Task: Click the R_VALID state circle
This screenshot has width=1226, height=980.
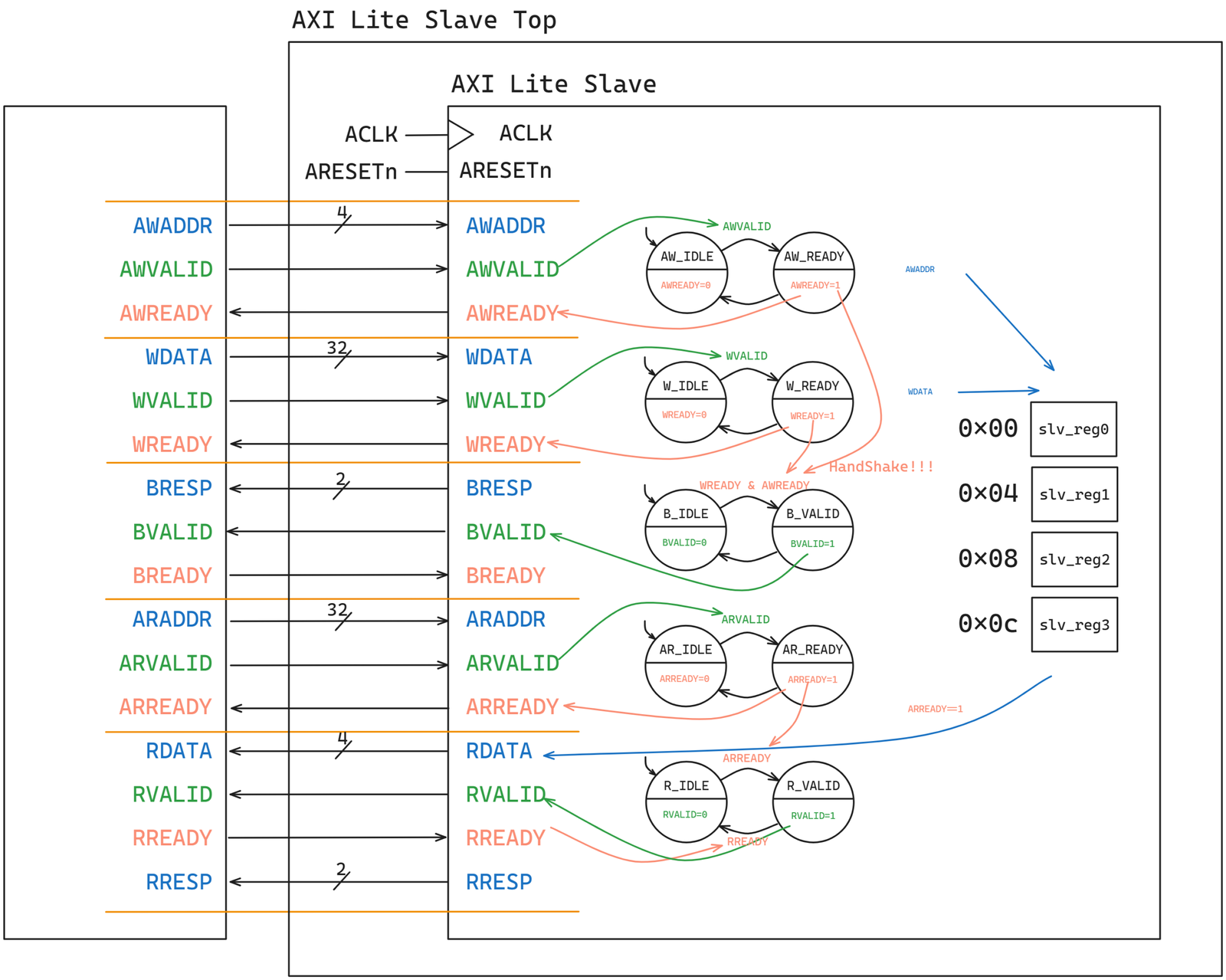Action: (x=813, y=801)
